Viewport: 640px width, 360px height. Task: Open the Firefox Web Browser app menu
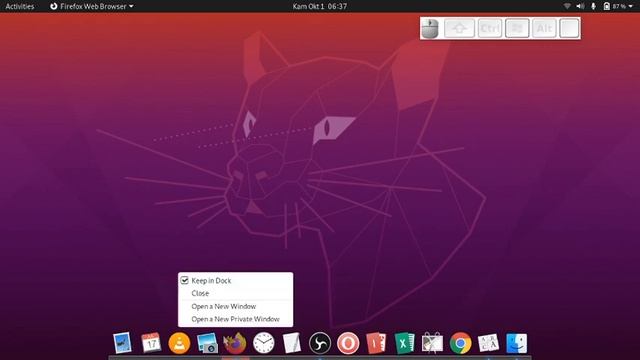pyautogui.click(x=92, y=6)
